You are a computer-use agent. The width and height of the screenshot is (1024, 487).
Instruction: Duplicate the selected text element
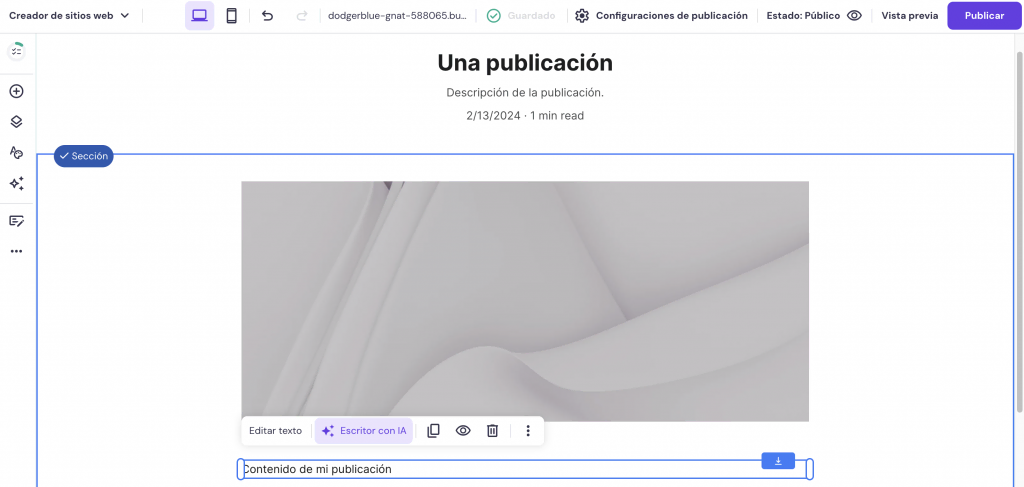click(x=433, y=431)
